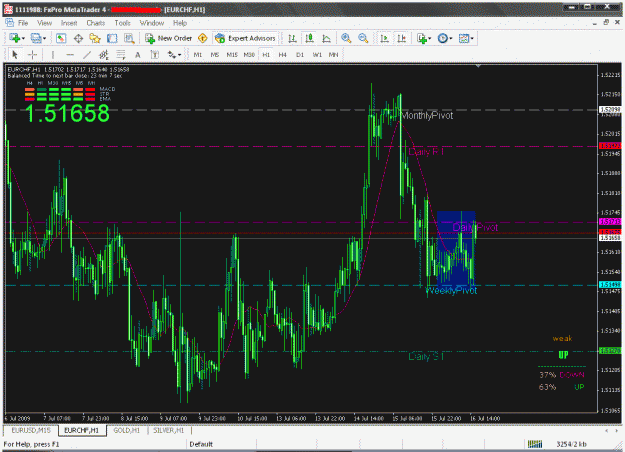Click the 3254/2 kb connection status
Screen dimensions: 625x452
[x=571, y=444]
